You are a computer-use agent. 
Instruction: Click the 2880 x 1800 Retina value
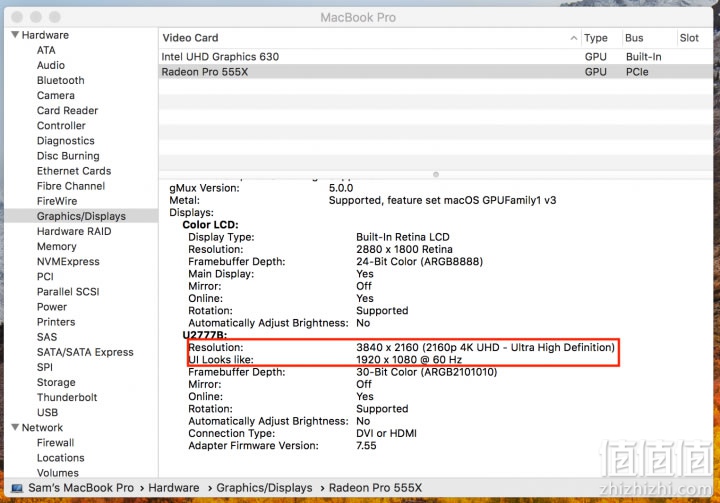pos(404,249)
